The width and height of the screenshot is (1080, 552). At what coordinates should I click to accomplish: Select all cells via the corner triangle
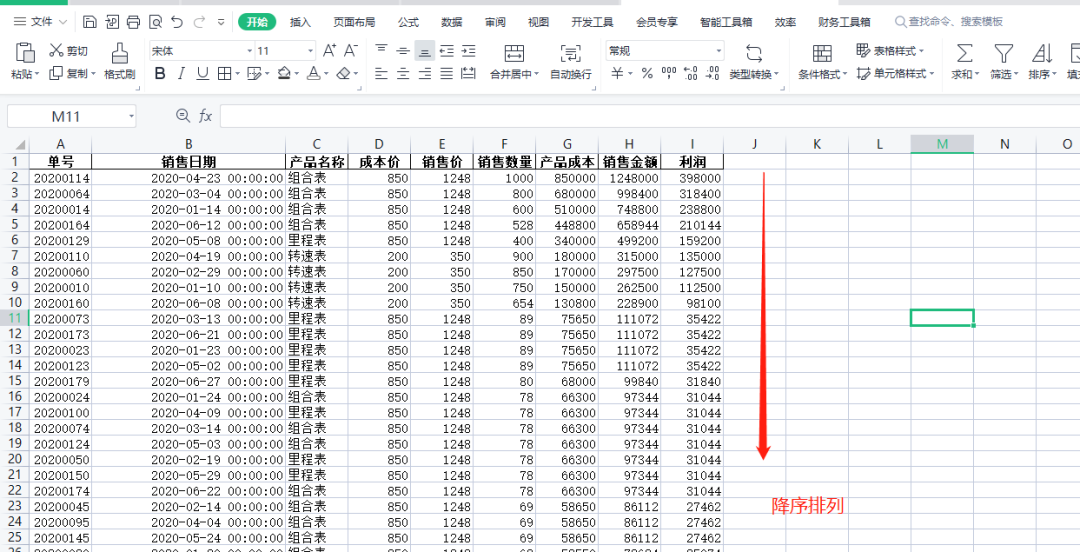pos(19,145)
